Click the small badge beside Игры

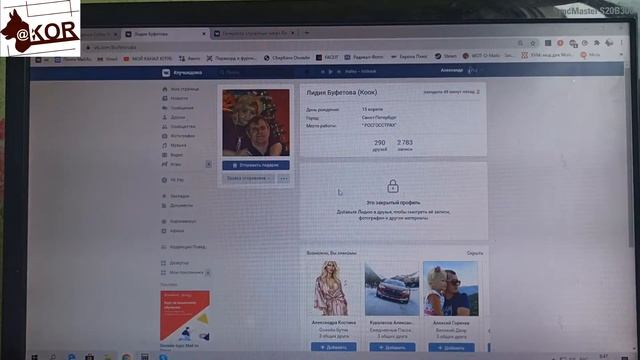click(208, 164)
